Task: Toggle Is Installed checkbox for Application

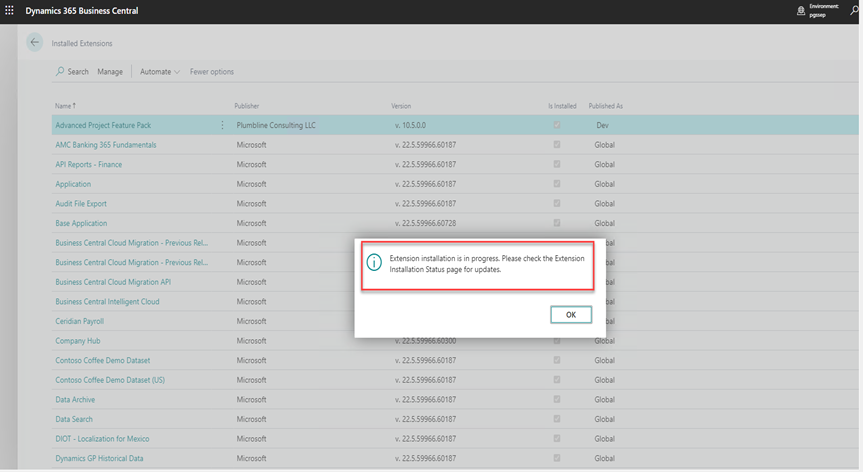Action: point(557,184)
